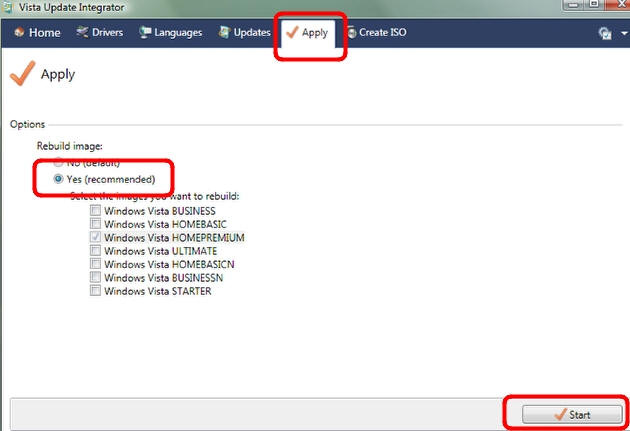Check the Windows Vista BUSINESSN box

[95, 277]
